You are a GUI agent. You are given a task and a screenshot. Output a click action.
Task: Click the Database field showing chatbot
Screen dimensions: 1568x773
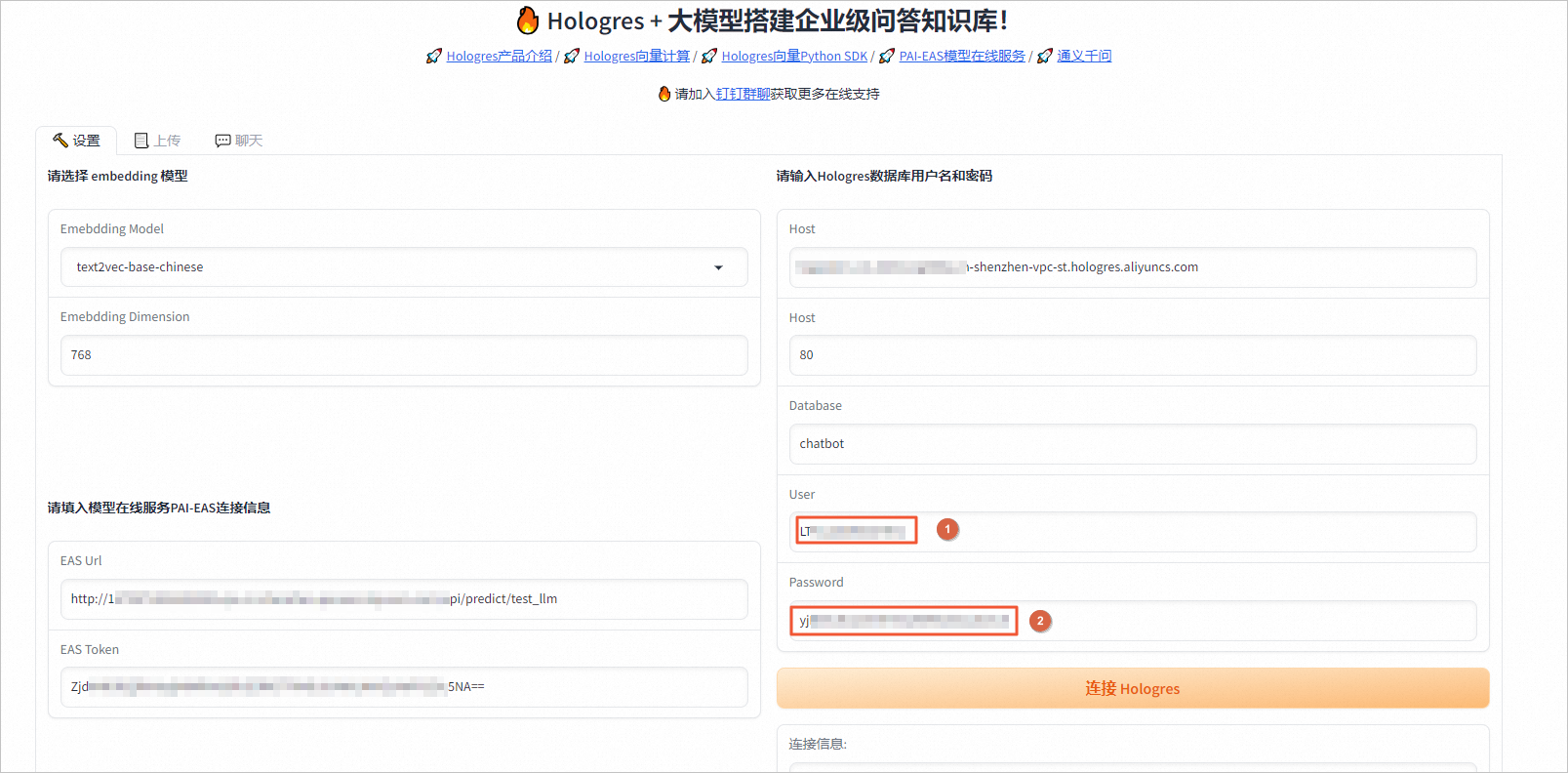pos(1133,444)
